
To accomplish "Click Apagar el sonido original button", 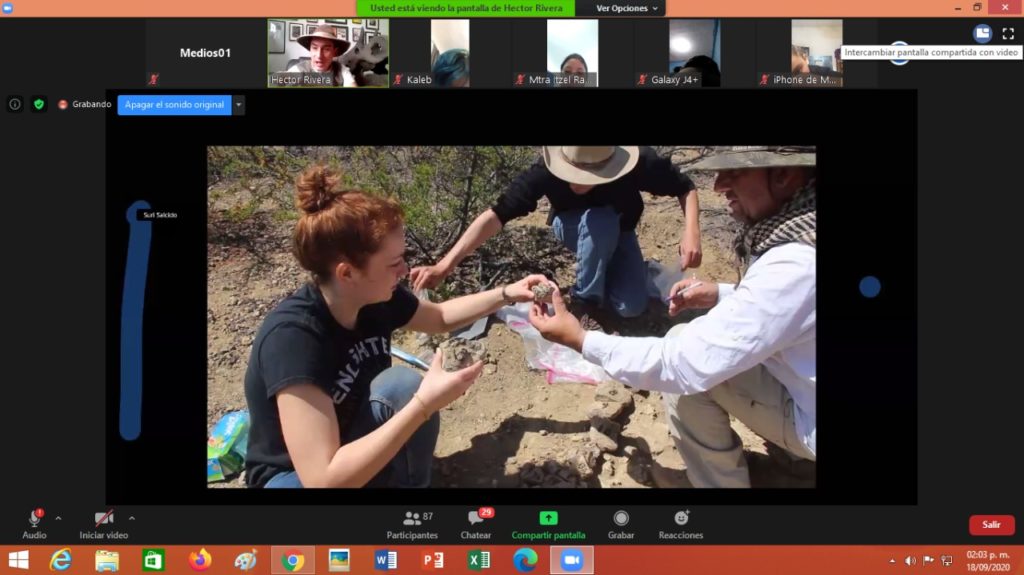I will click(174, 105).
